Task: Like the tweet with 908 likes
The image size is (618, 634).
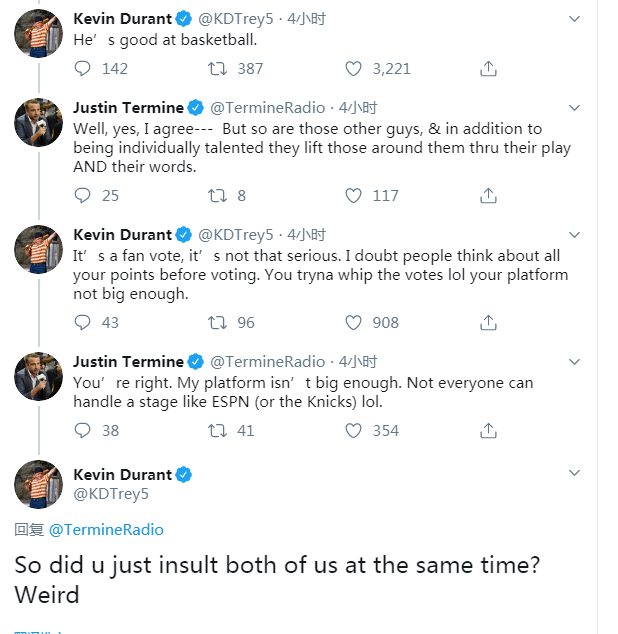Action: [353, 323]
